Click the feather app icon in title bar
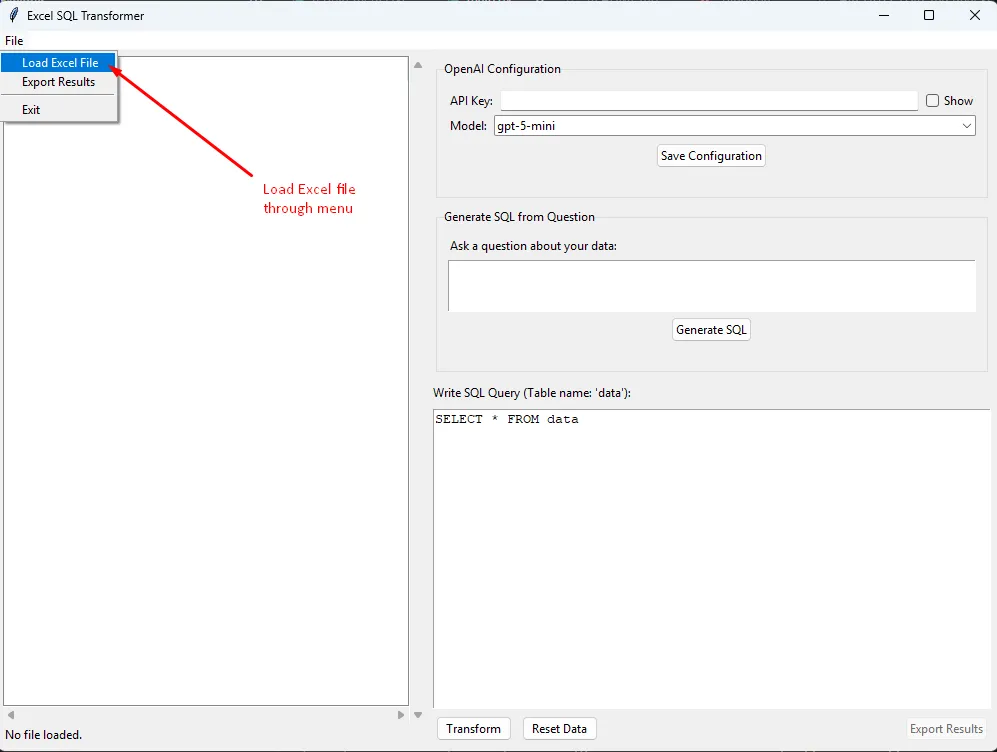The width and height of the screenshot is (997, 752). coord(13,15)
